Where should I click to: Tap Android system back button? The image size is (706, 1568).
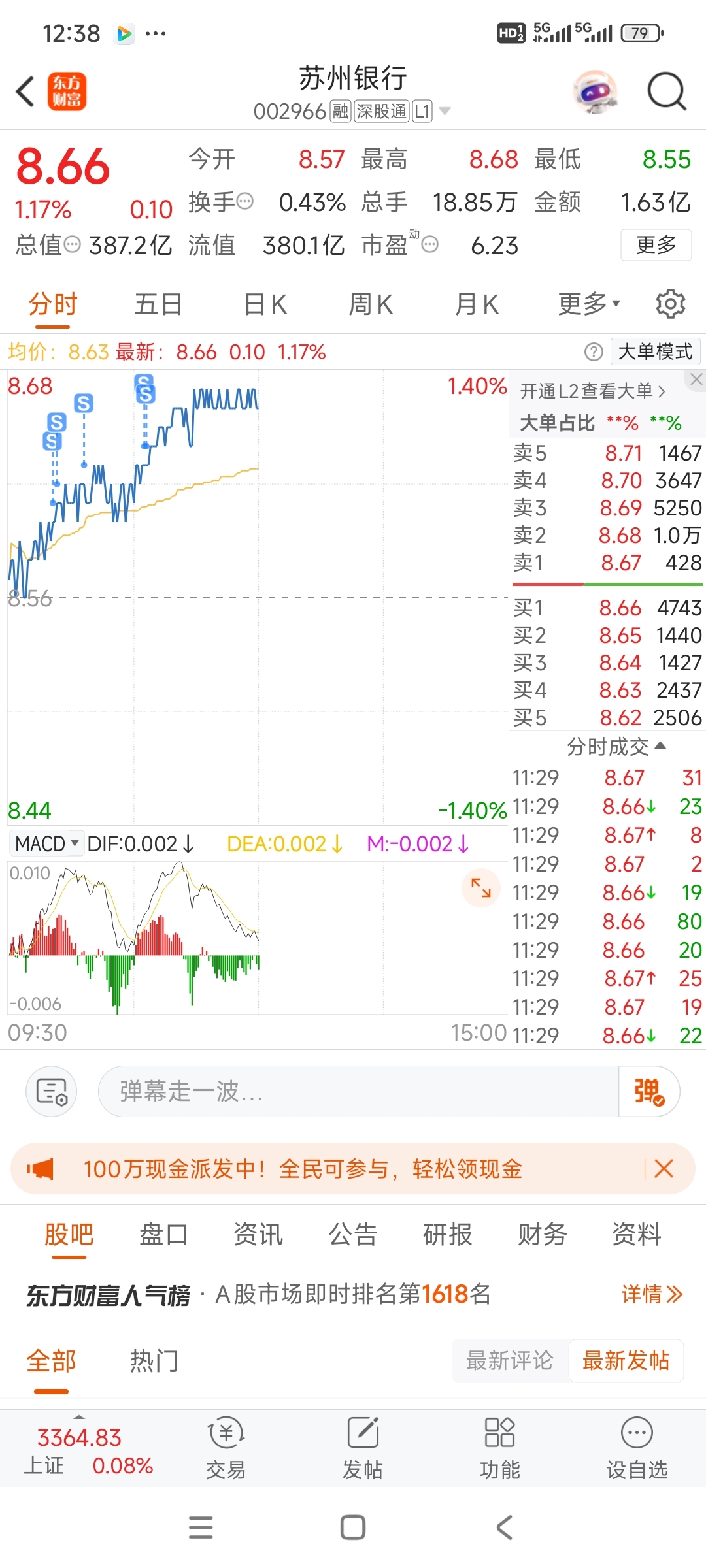[505, 1527]
